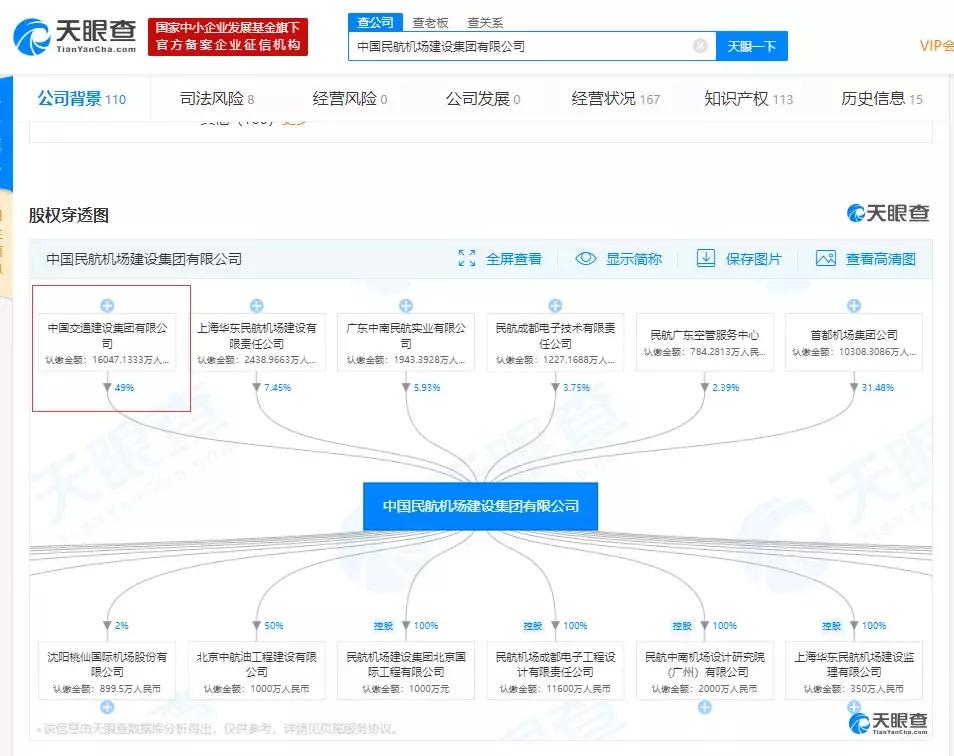Expand 民航中南机场设计研究院(广州) node
The width and height of the screenshot is (954, 756).
point(705,705)
